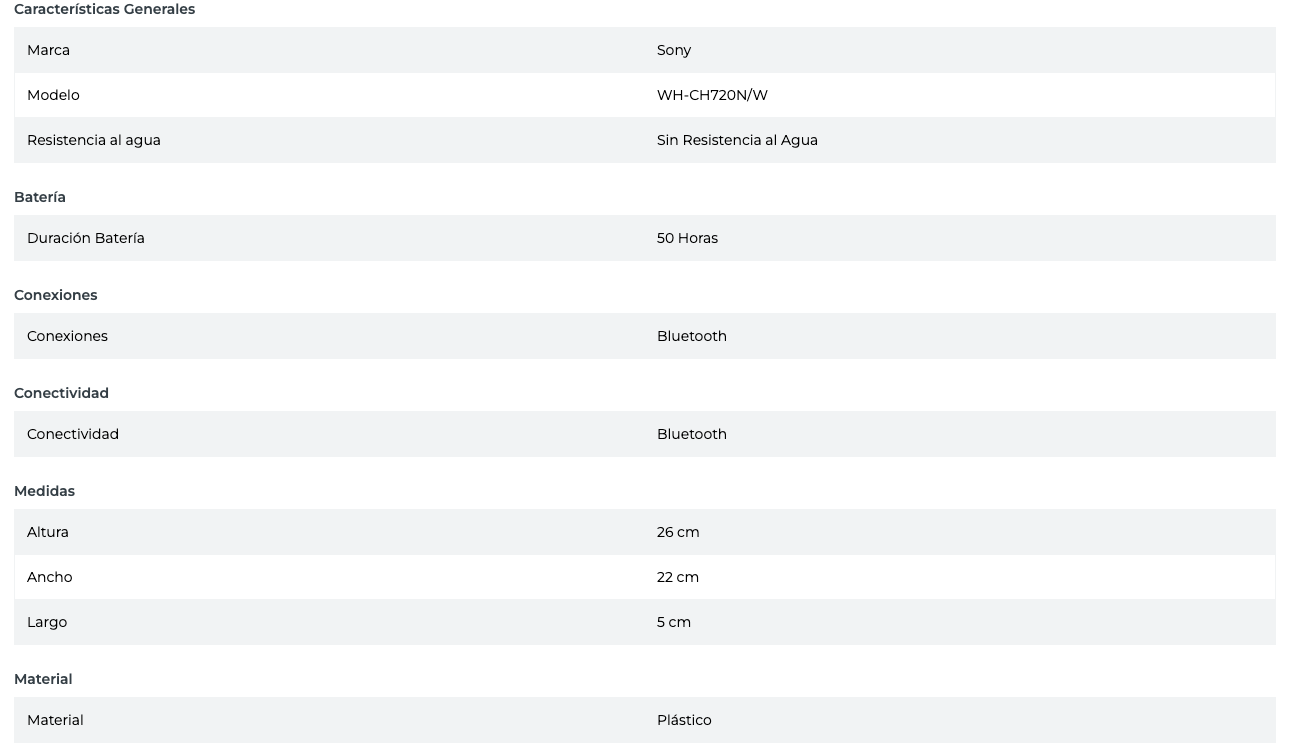Click the Modelo row label
The width and height of the screenshot is (1290, 747).
[x=53, y=95]
